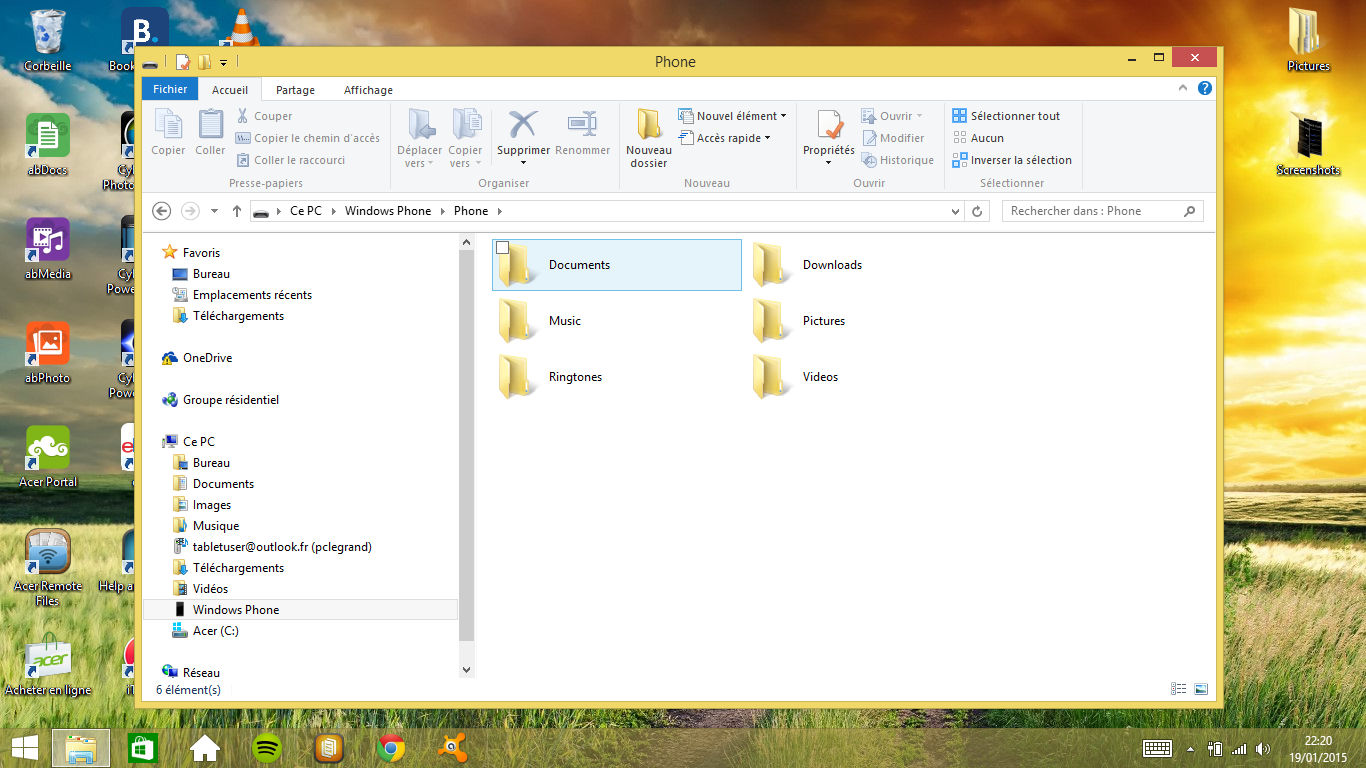Image resolution: width=1366 pixels, height=768 pixels.
Task: Go up one level with Up arrow
Action: click(236, 211)
